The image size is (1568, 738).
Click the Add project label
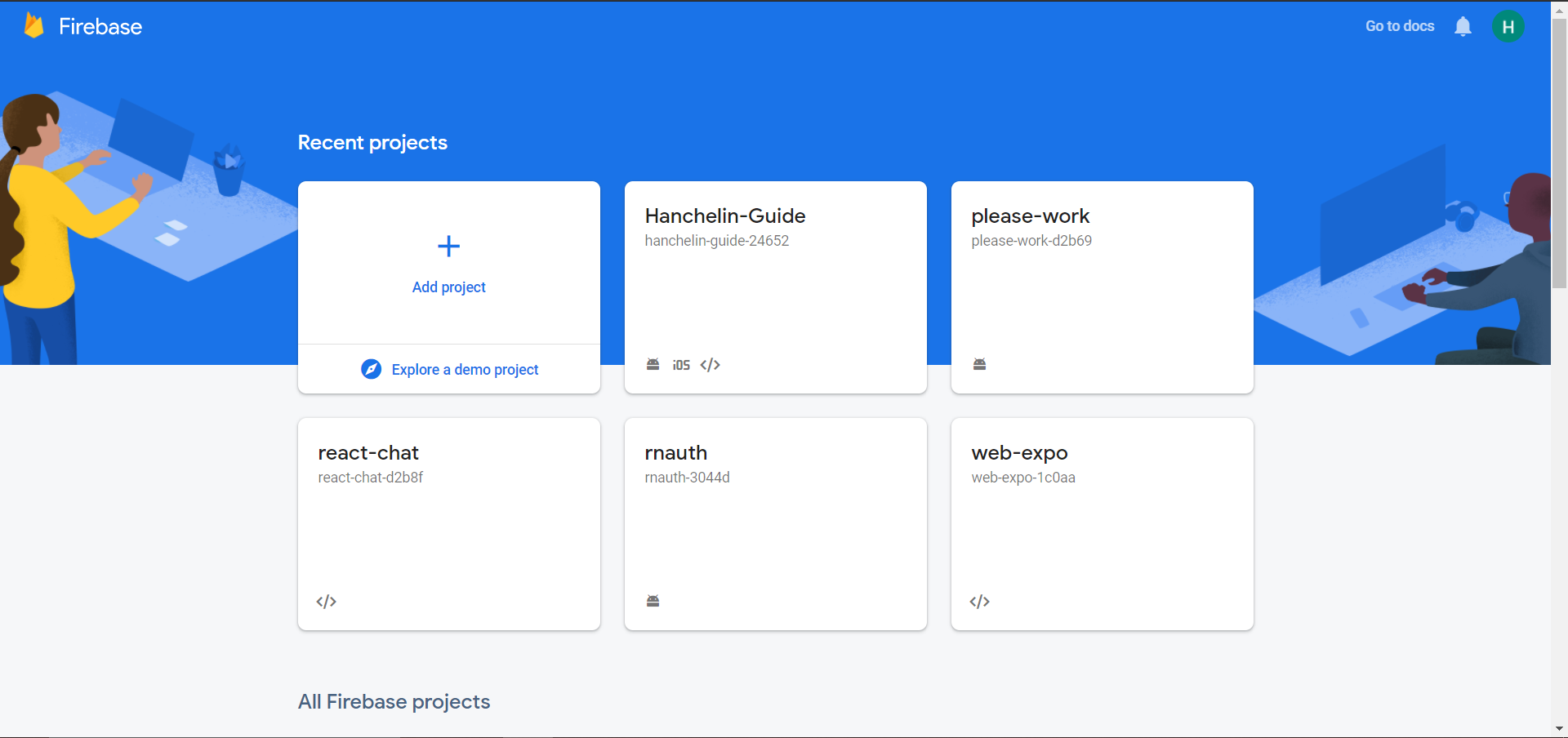pyautogui.click(x=448, y=287)
